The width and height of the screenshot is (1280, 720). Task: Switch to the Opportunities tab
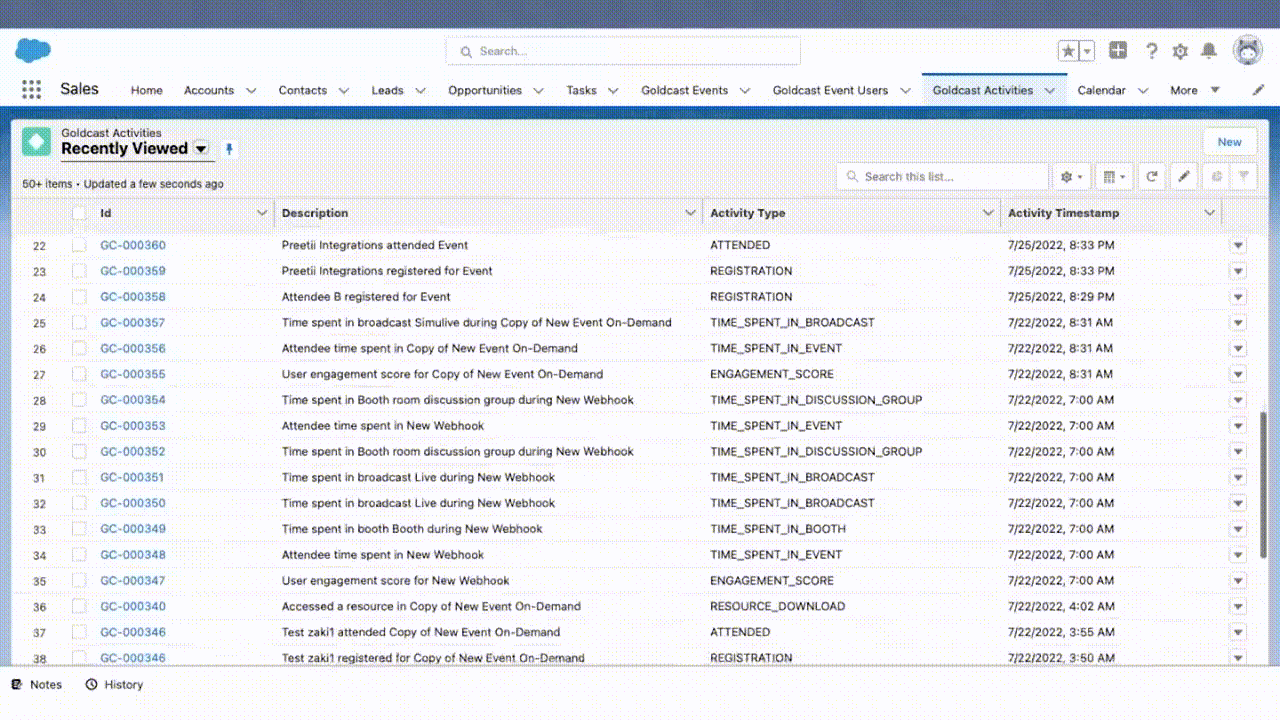485,90
